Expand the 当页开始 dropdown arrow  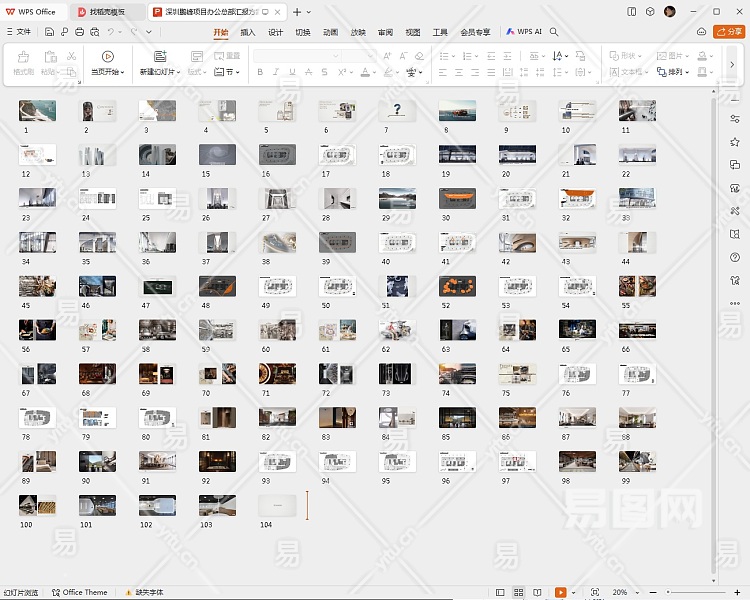pyautogui.click(x=122, y=73)
